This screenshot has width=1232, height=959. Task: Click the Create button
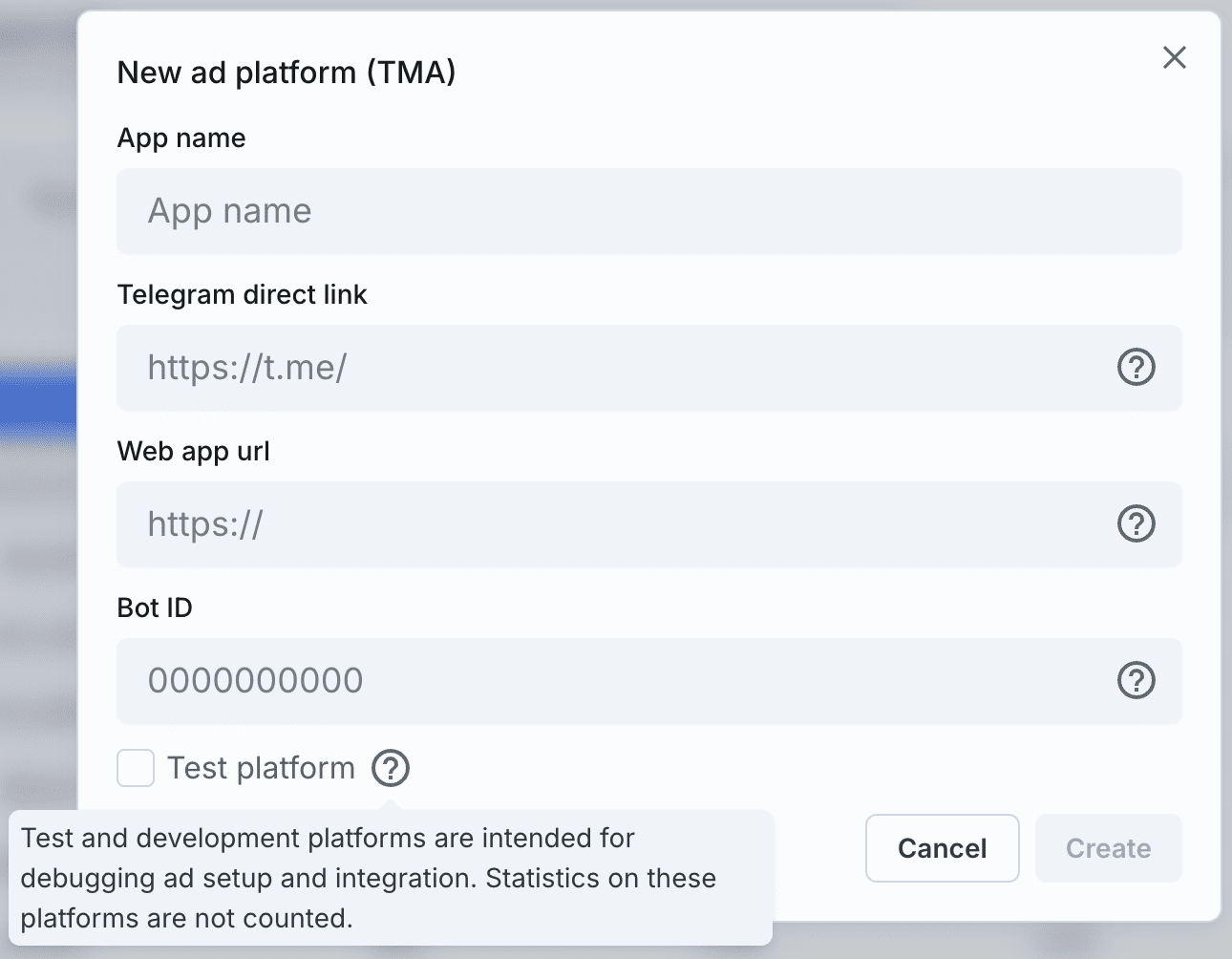pyautogui.click(x=1109, y=848)
